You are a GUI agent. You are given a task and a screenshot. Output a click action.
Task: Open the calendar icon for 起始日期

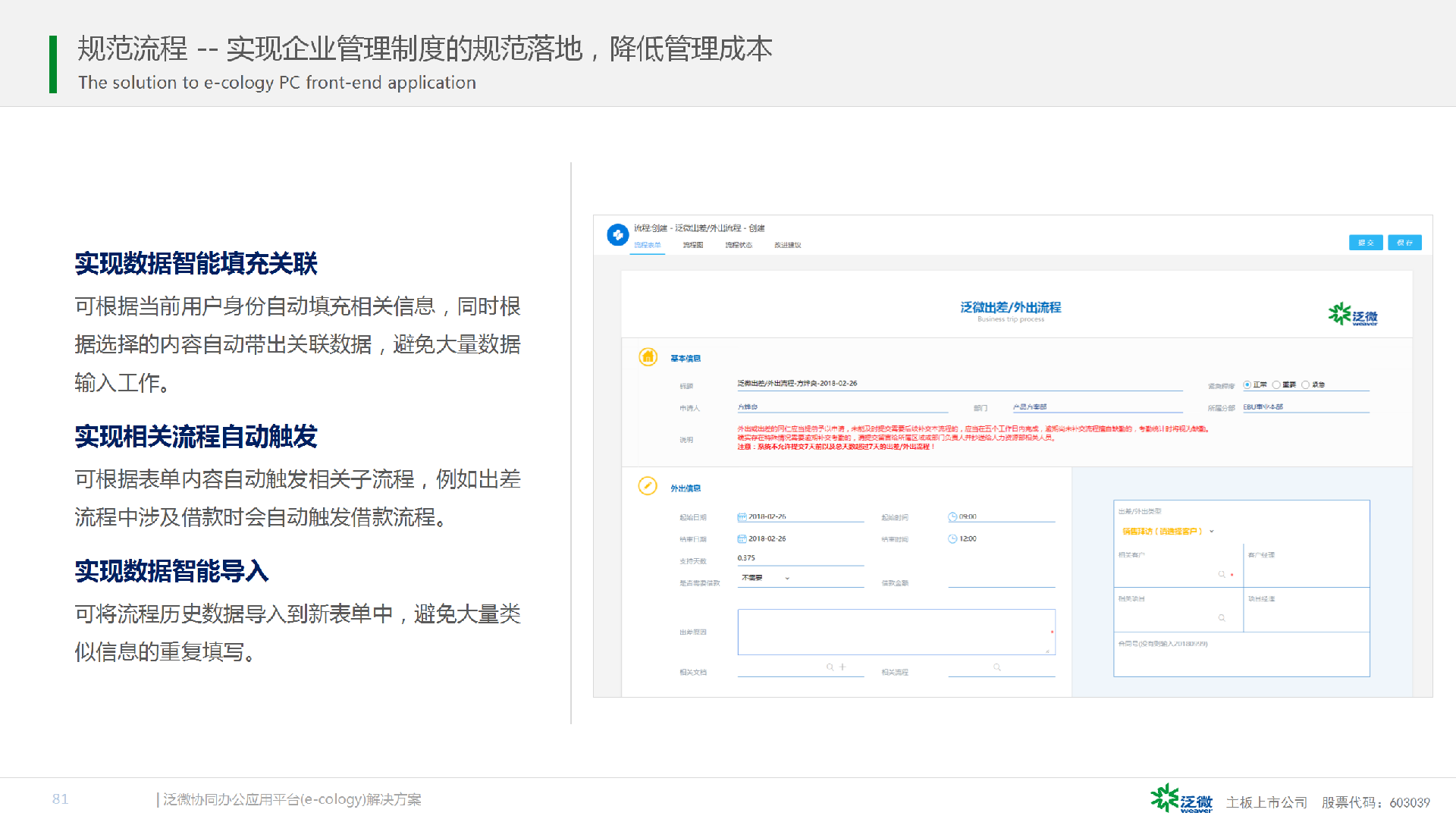pos(742,517)
